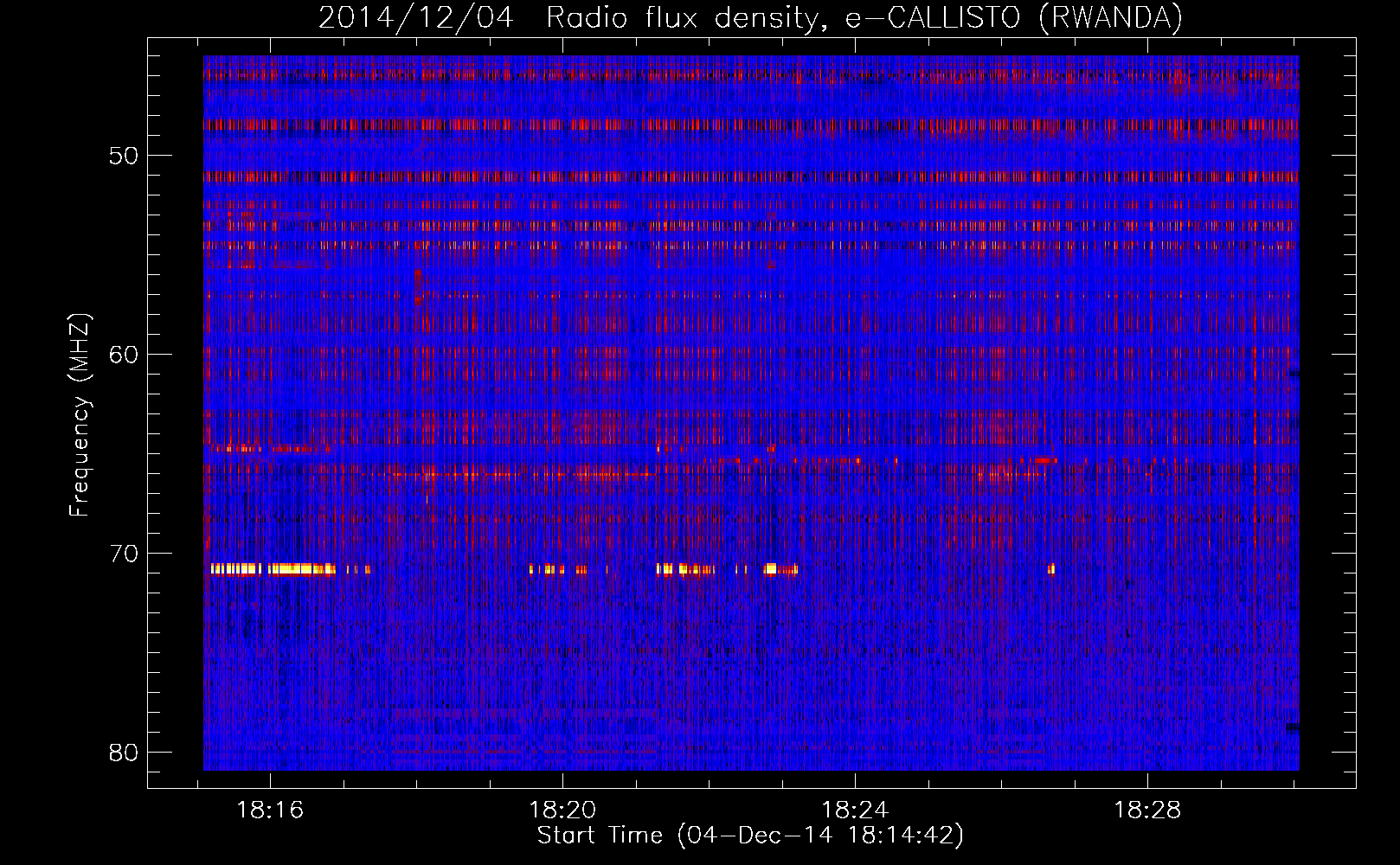Click the 18:20 time tick label
The image size is (1400, 865).
(563, 811)
